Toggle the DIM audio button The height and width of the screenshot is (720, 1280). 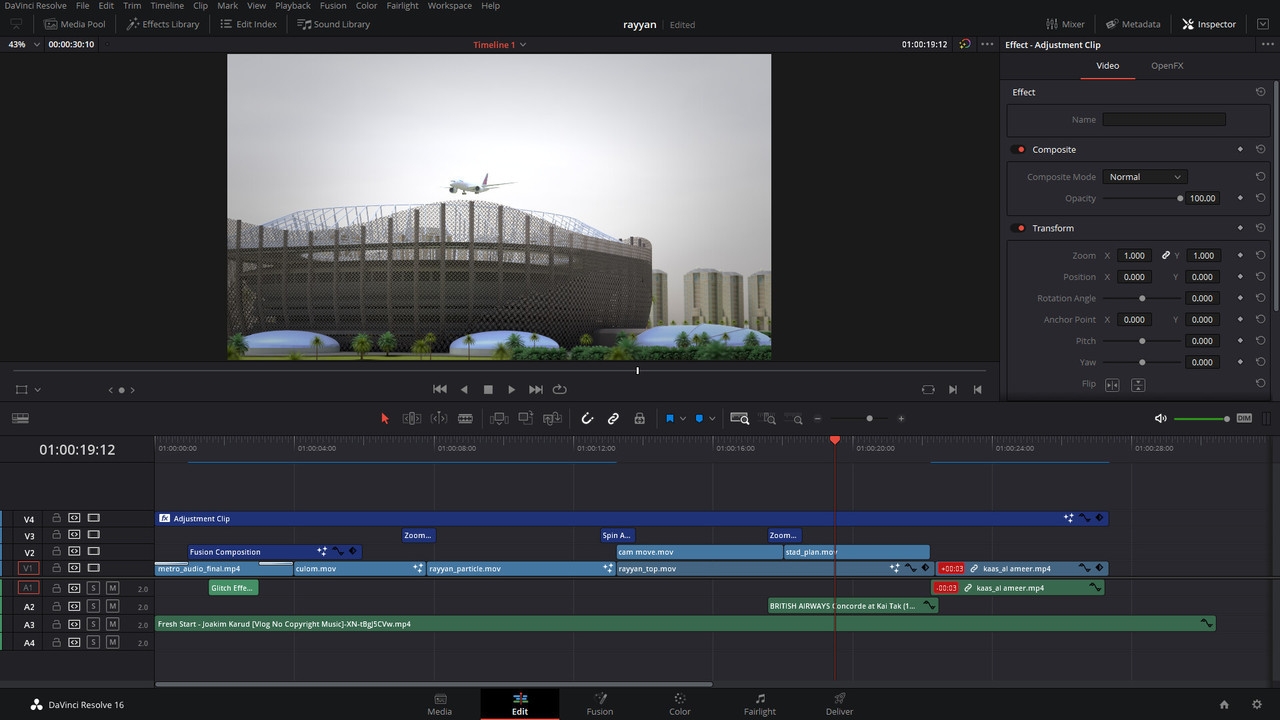[1244, 419]
